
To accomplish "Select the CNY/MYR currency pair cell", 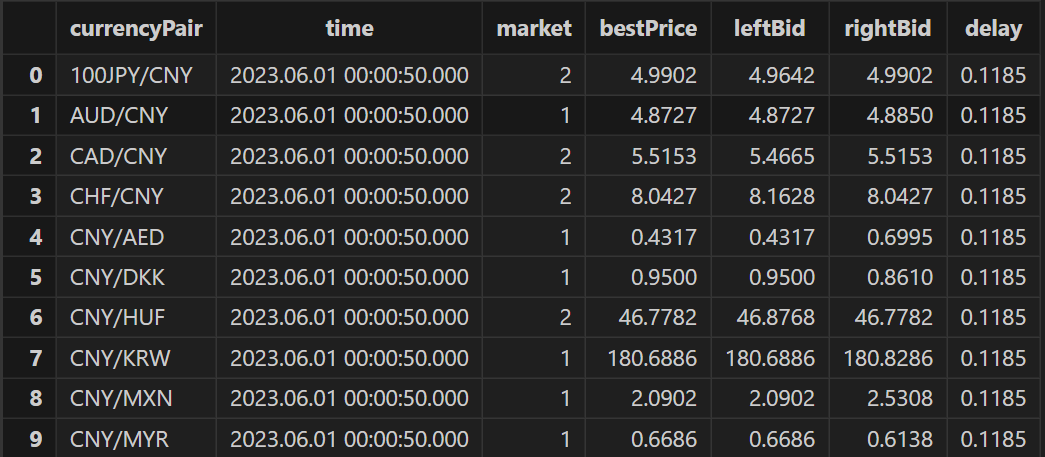I will 119,439.
